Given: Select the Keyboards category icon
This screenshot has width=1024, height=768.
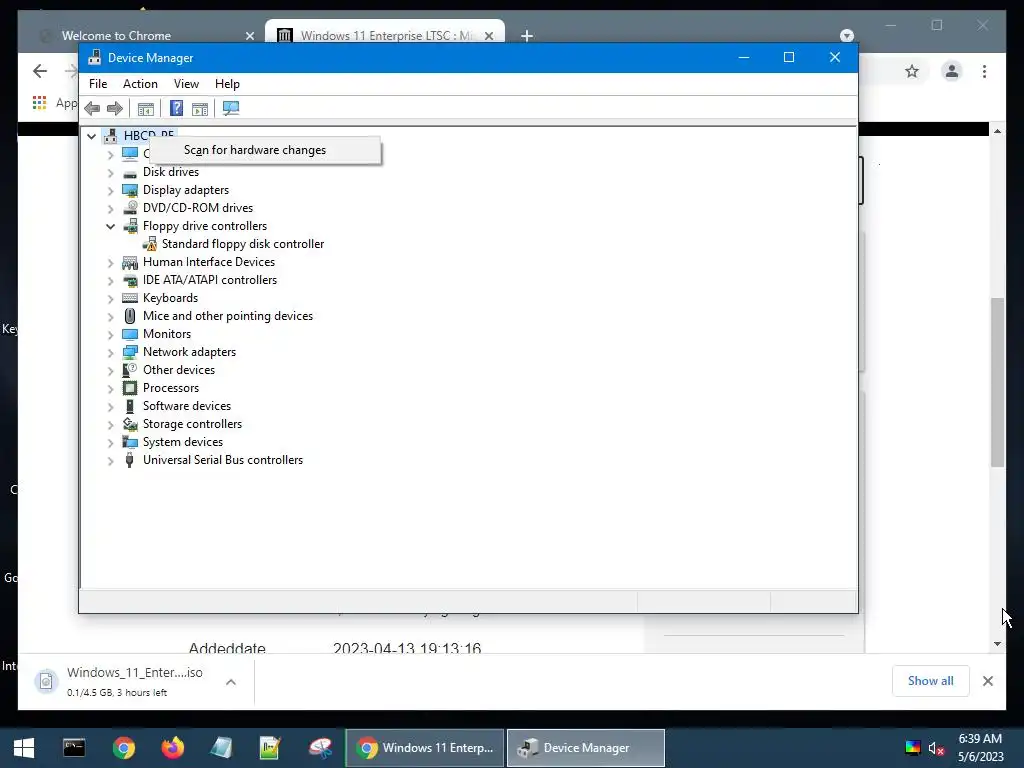Looking at the screenshot, I should (130, 298).
